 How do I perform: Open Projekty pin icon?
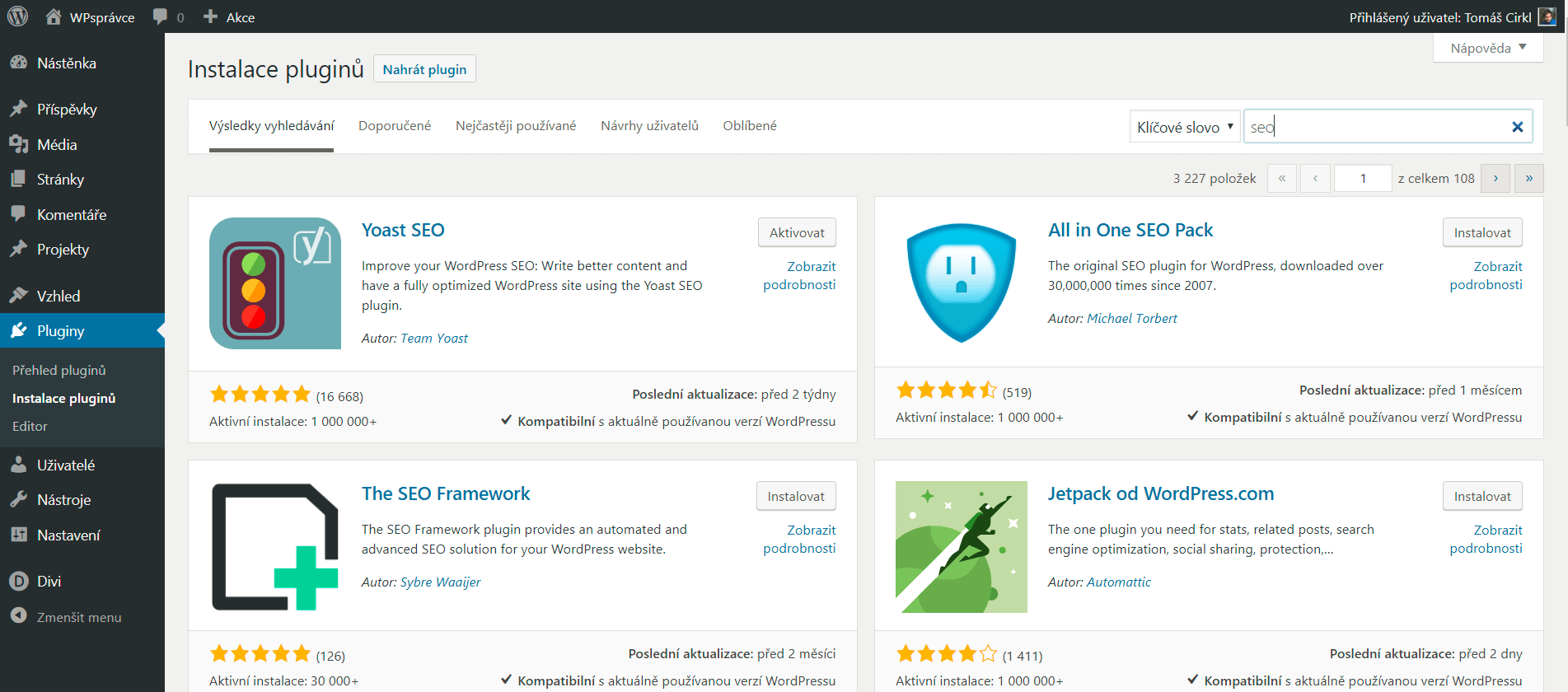(x=18, y=249)
